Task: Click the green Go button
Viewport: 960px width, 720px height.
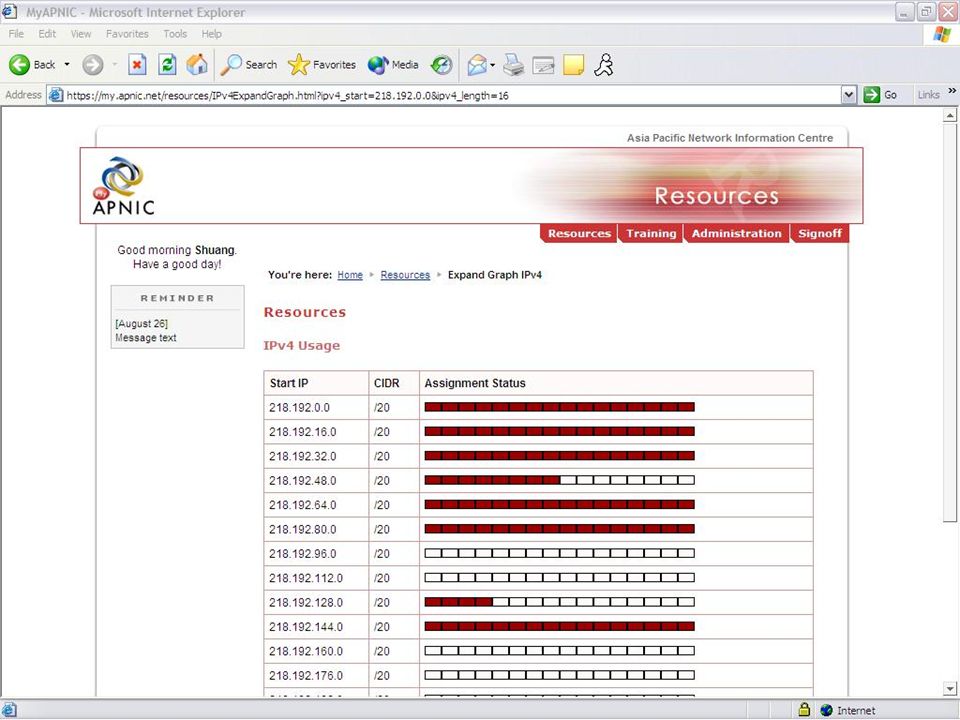Action: [880, 95]
